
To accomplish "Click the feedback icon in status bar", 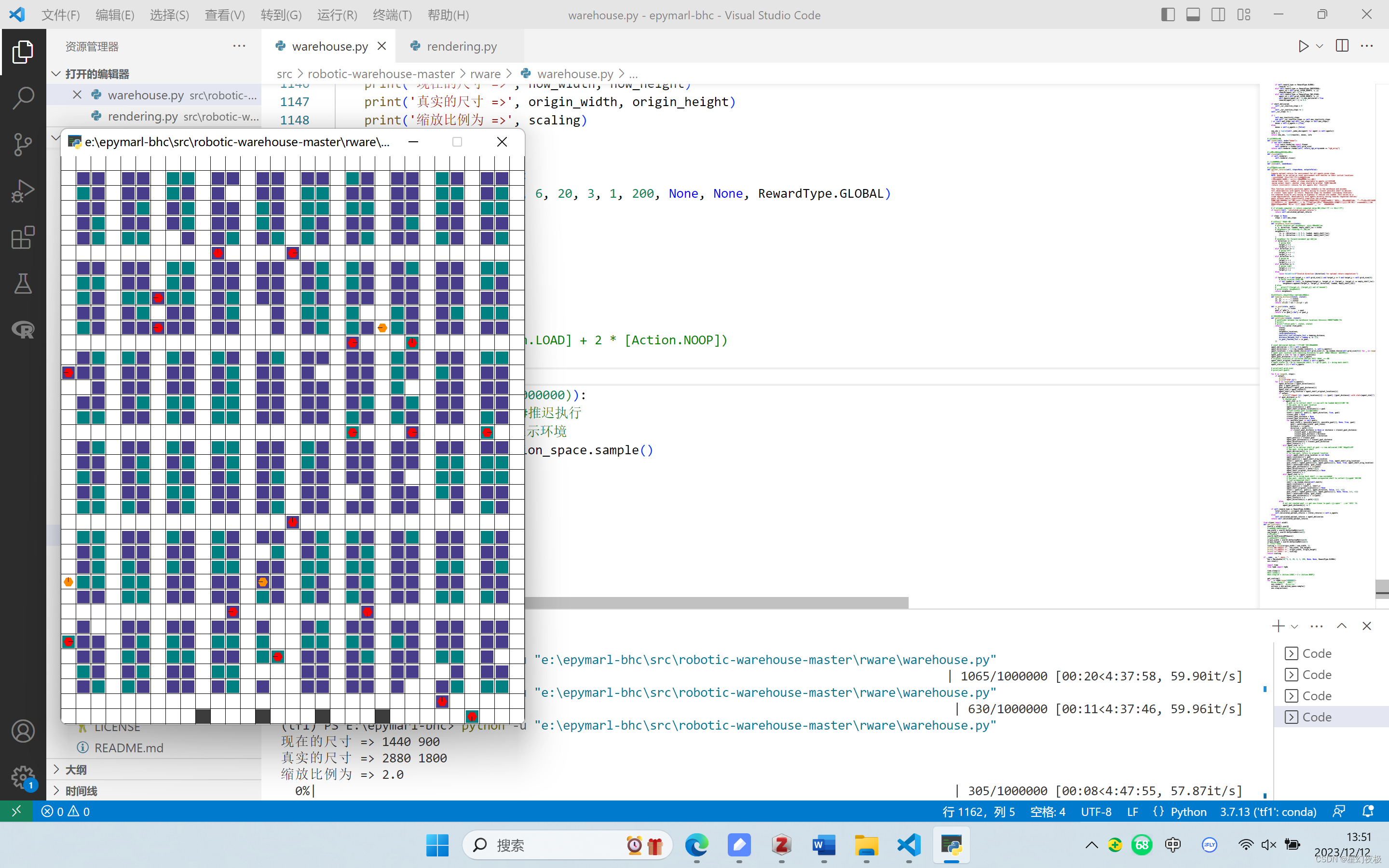I will pos(1339,811).
